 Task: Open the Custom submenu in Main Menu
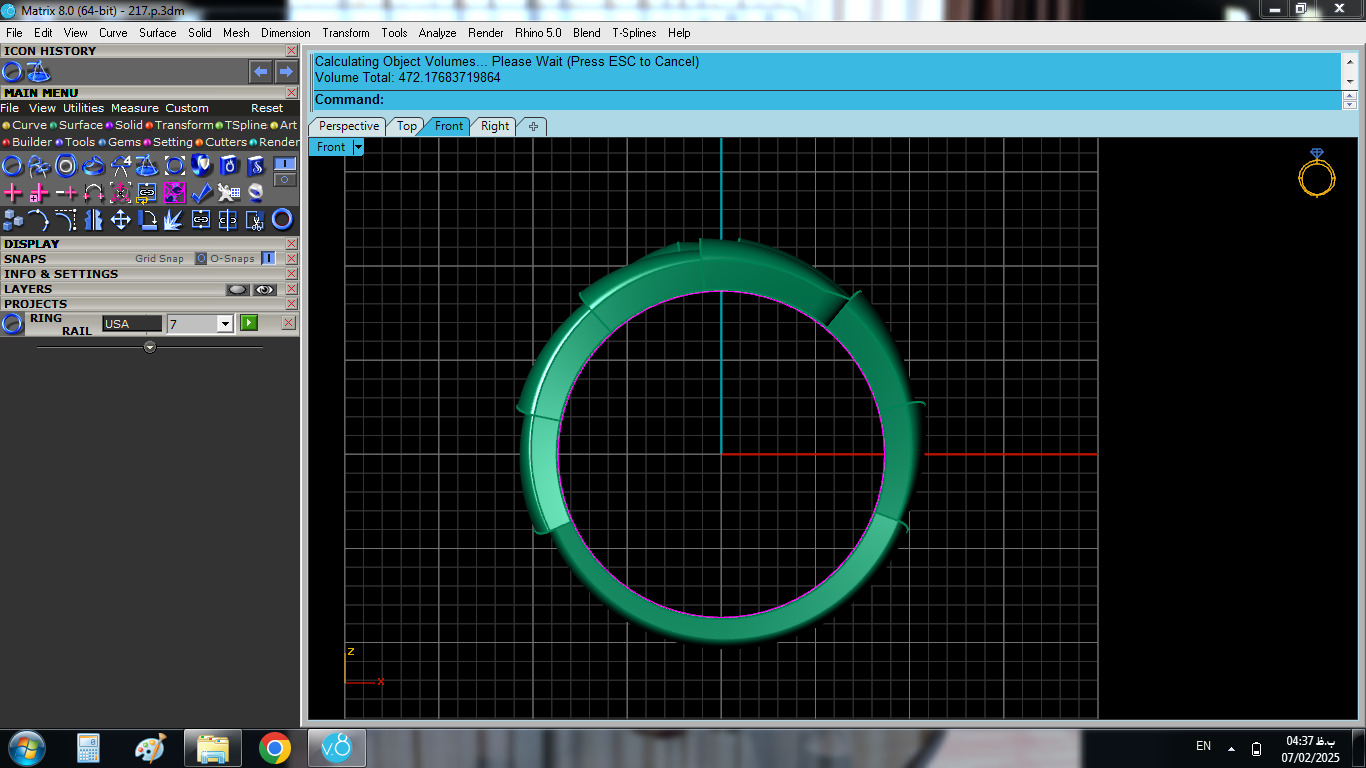(187, 108)
